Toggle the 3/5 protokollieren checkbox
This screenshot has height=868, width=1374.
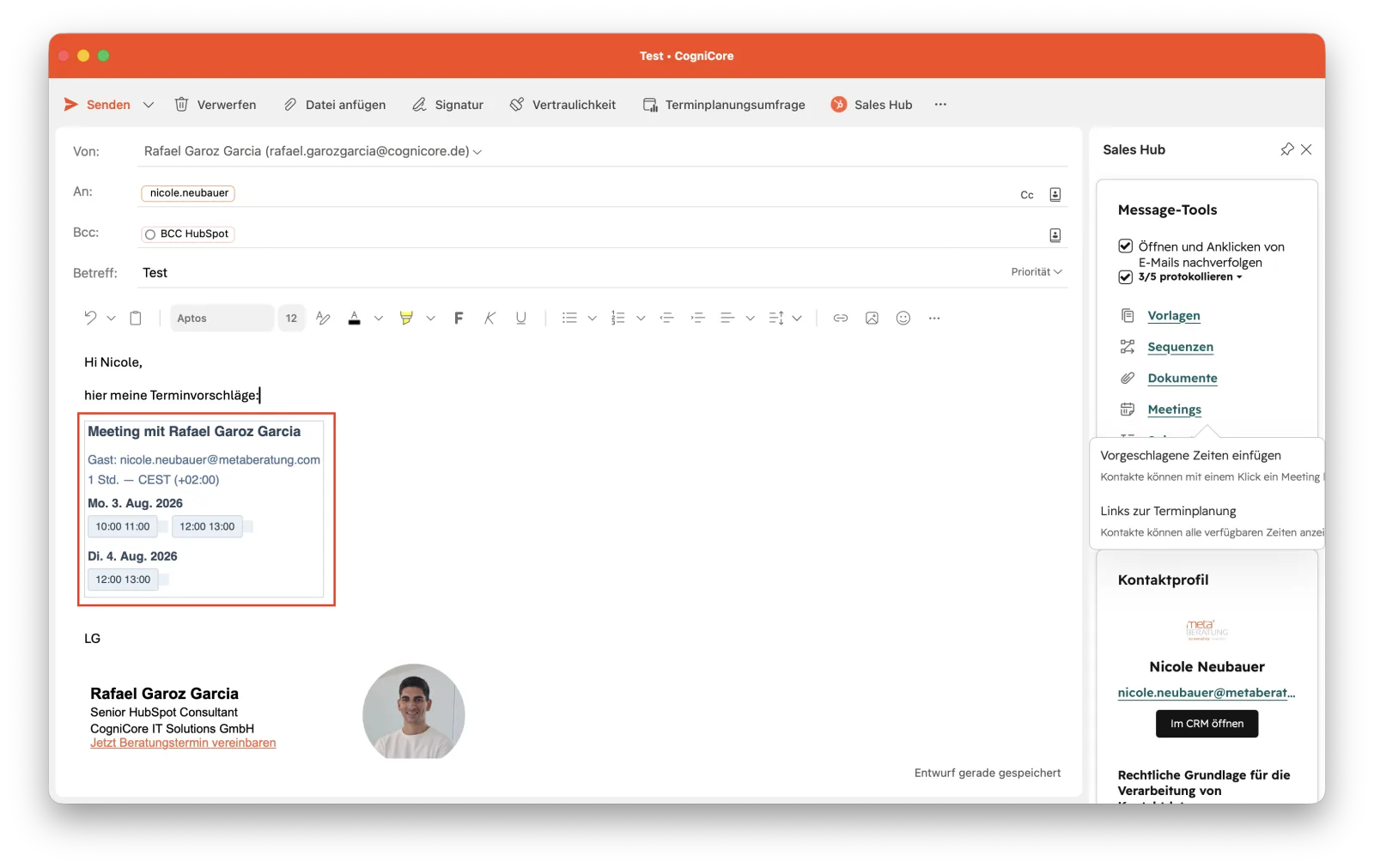(1125, 277)
